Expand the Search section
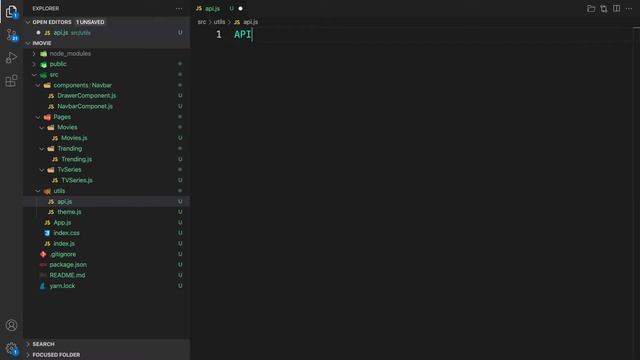The height and width of the screenshot is (360, 640). tap(28, 344)
